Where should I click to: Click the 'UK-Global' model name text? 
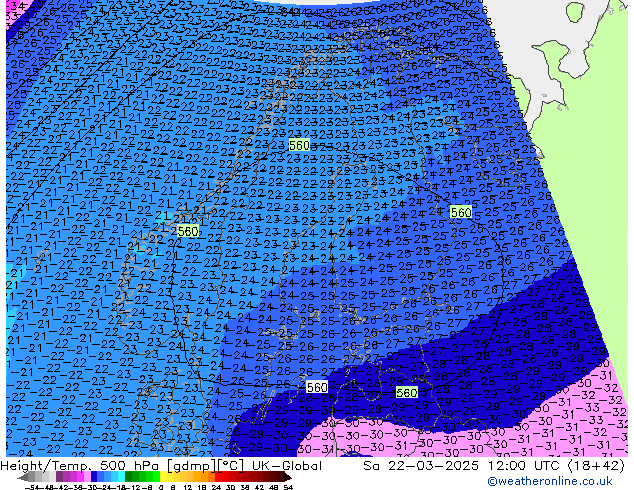[287, 466]
